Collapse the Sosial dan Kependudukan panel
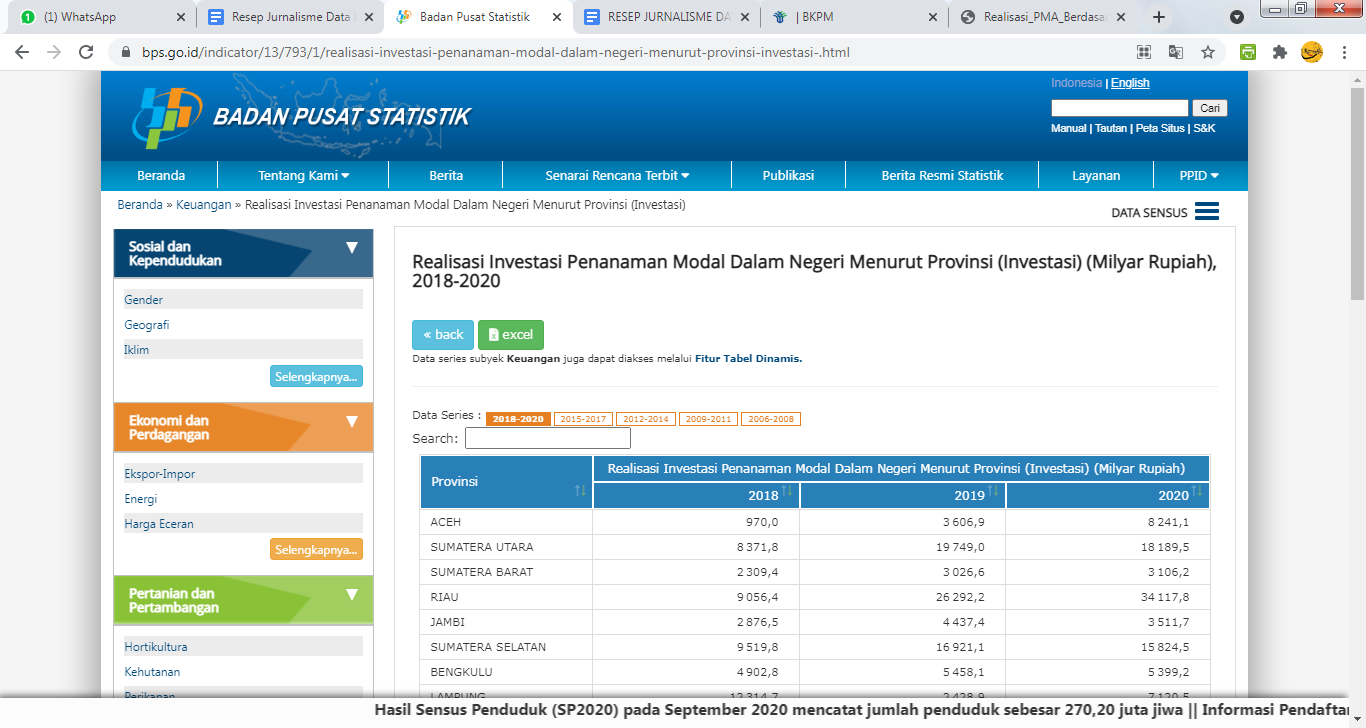Screen dimensions: 1366x728 coord(351,248)
